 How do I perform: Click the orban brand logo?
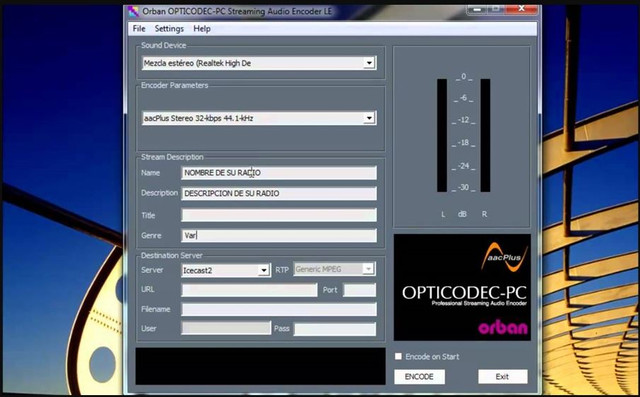coord(503,328)
